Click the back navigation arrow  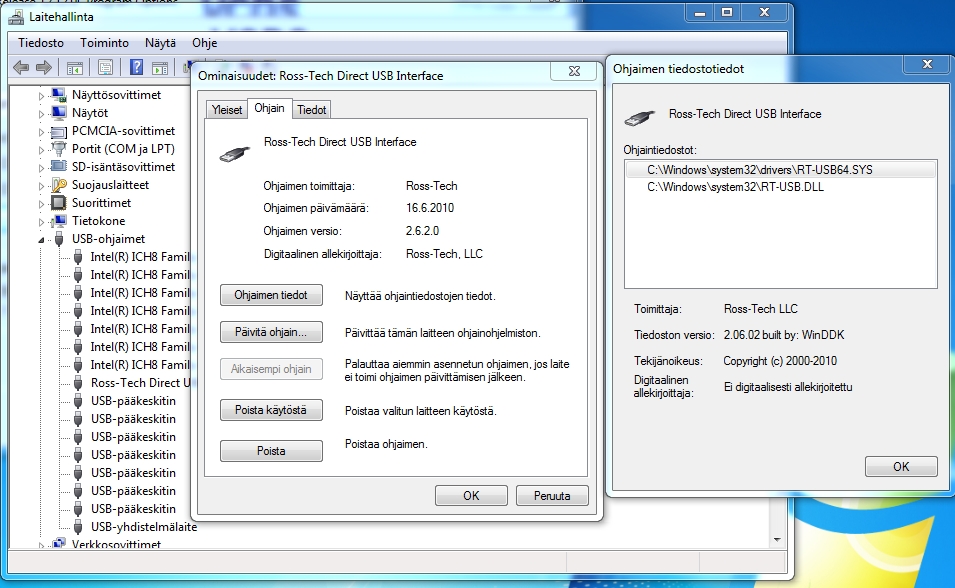21,68
